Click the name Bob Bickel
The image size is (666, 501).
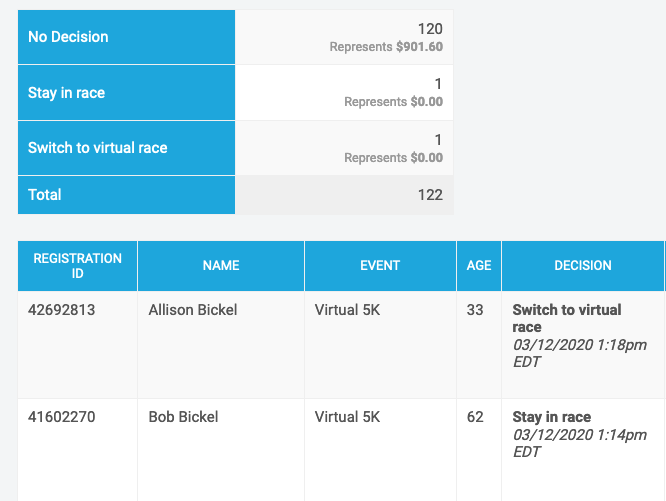tap(183, 417)
